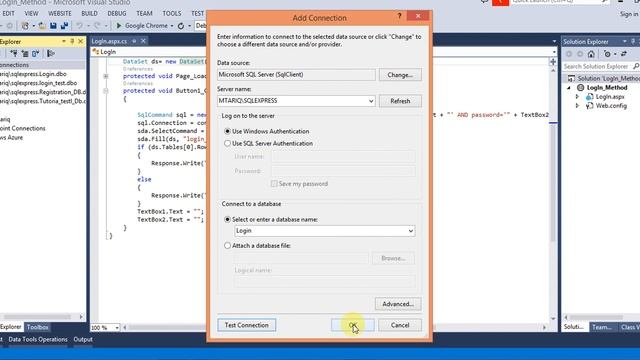The image size is (640, 360).
Task: Expand the Login.aspx node
Action: click(x=578, y=97)
